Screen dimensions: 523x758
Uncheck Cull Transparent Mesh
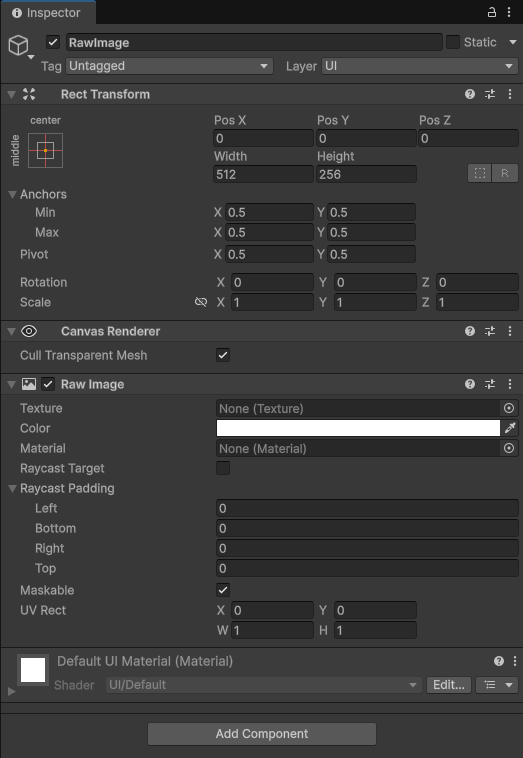223,355
